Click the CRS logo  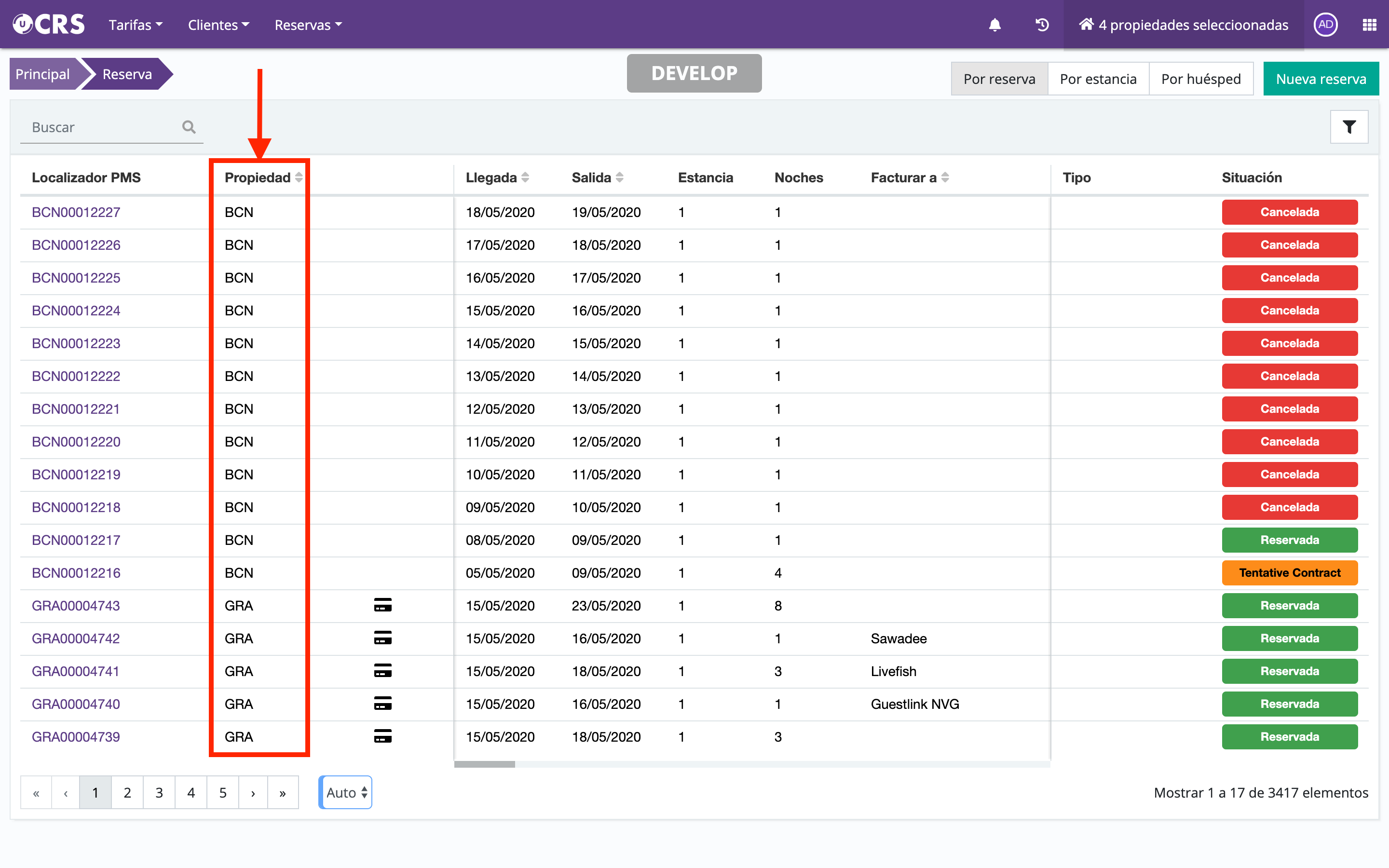[x=49, y=25]
